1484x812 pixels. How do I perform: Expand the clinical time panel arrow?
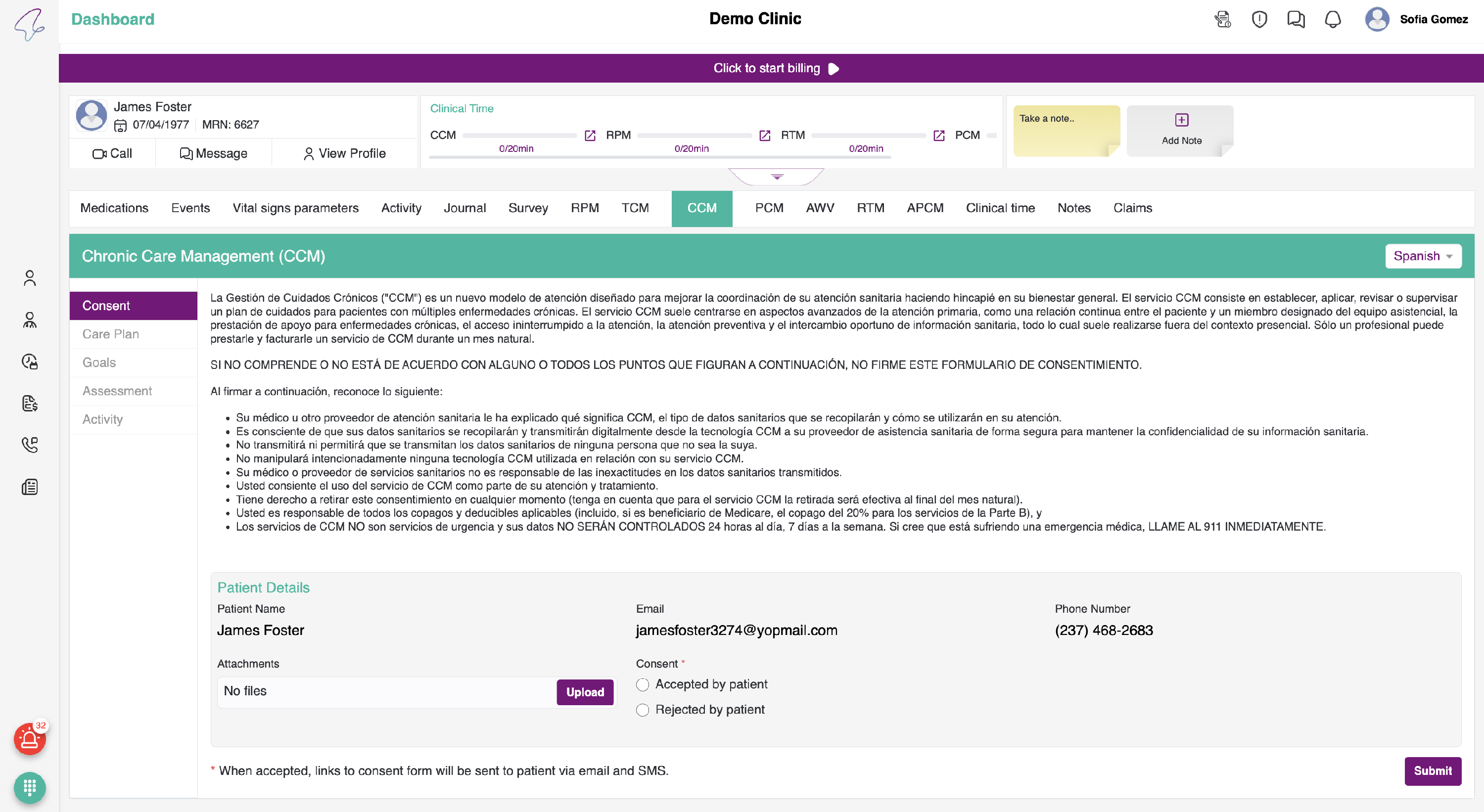[777, 177]
